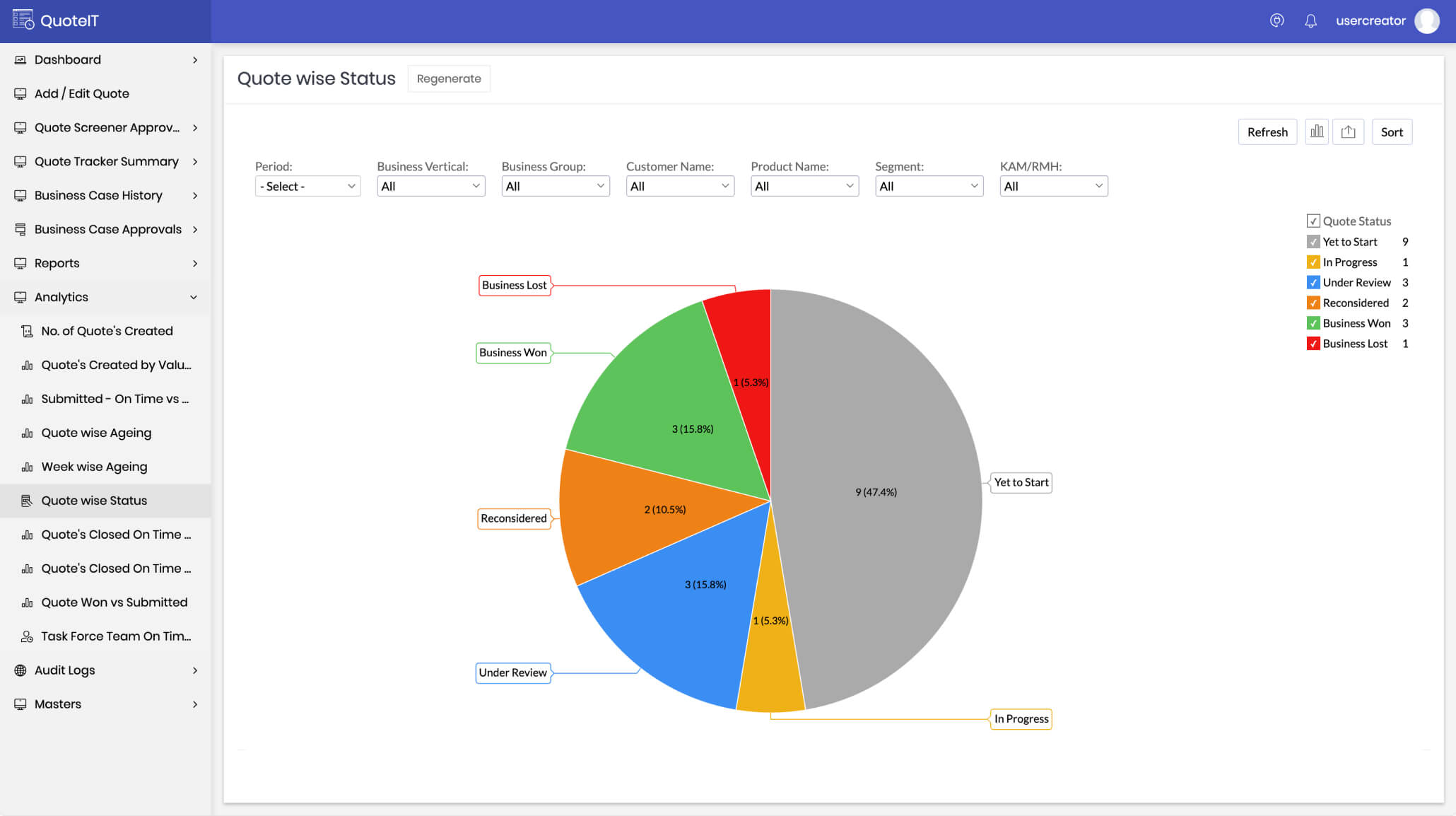1456x816 pixels.
Task: Click the export share icon
Action: (x=1348, y=132)
